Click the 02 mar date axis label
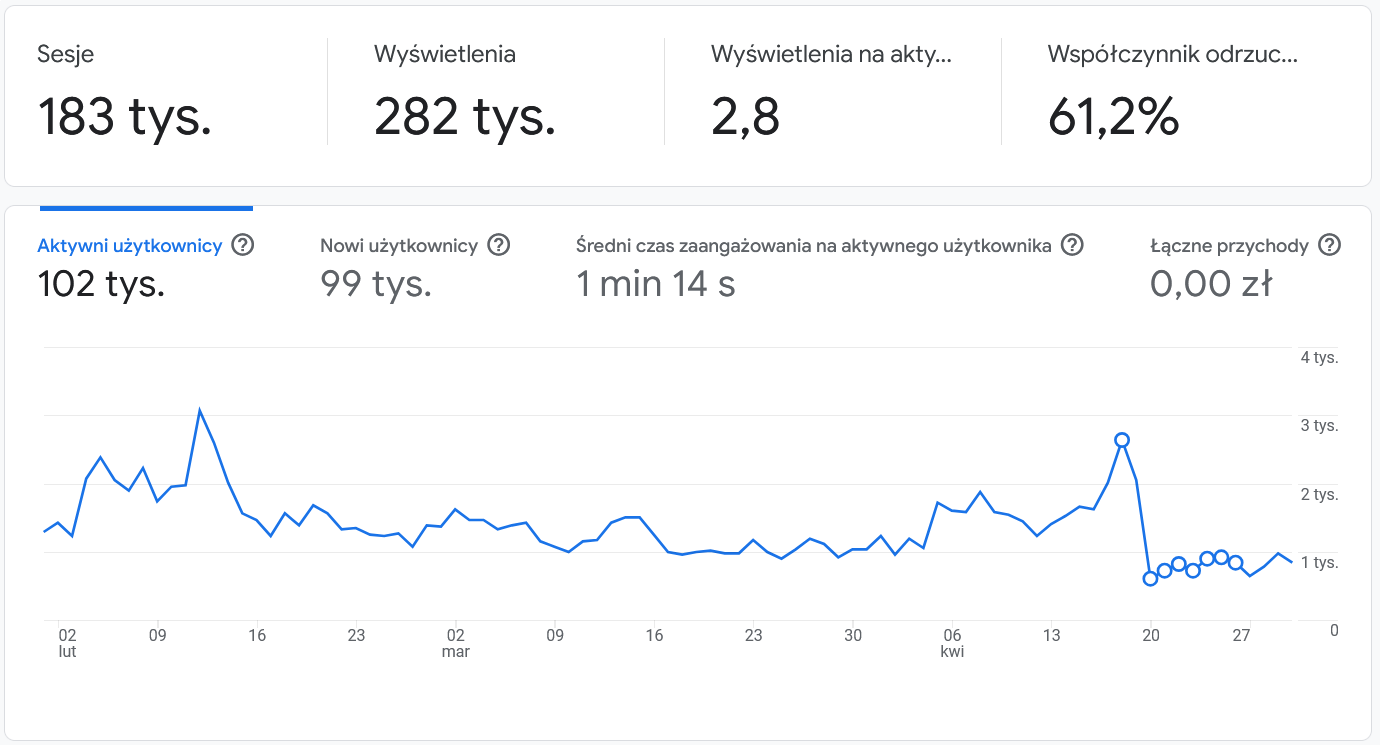 tap(456, 642)
